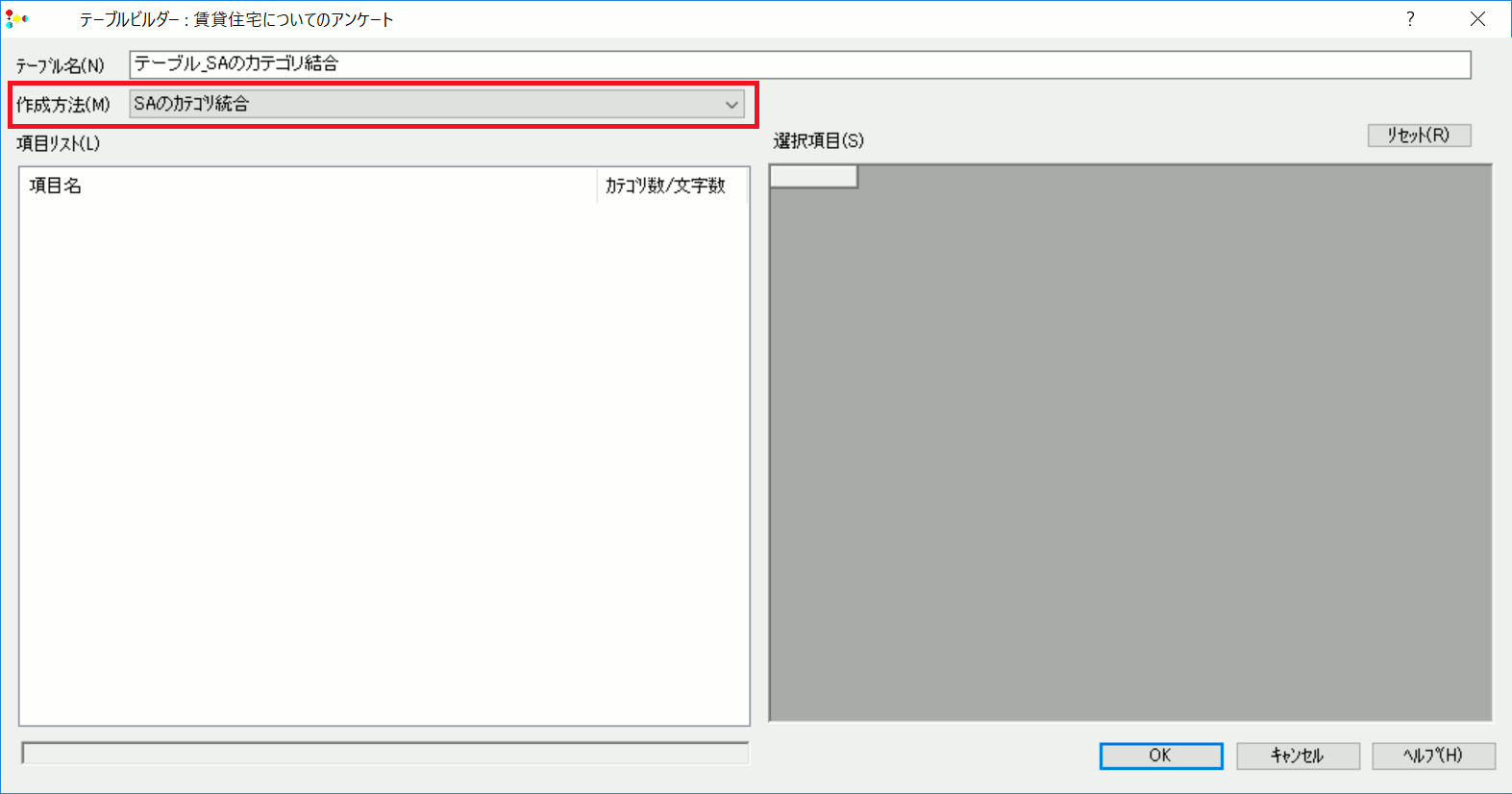Click the テーブル名(N) label
1512x794 pixels.
click(60, 65)
